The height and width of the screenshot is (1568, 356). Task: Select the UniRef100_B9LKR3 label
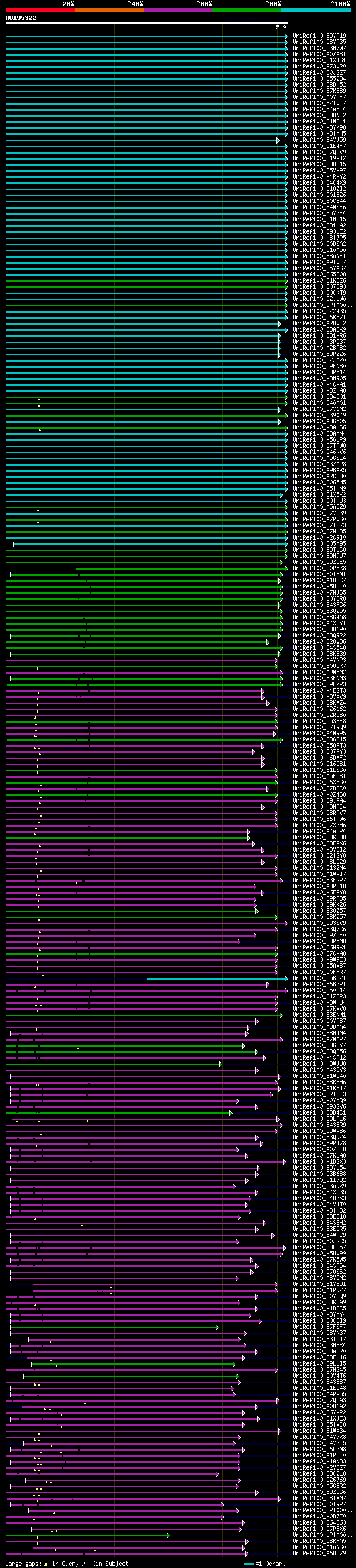coord(319,684)
